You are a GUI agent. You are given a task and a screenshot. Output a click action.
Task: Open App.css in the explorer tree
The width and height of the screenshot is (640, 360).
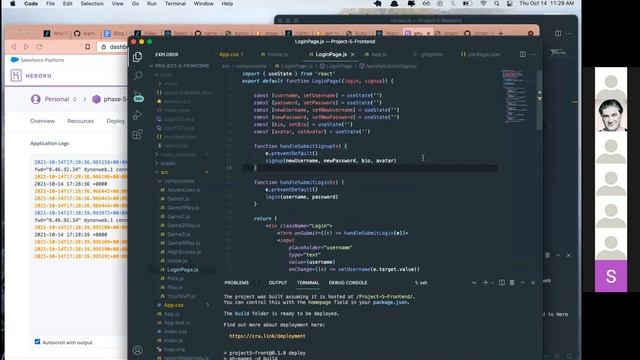[x=173, y=305]
